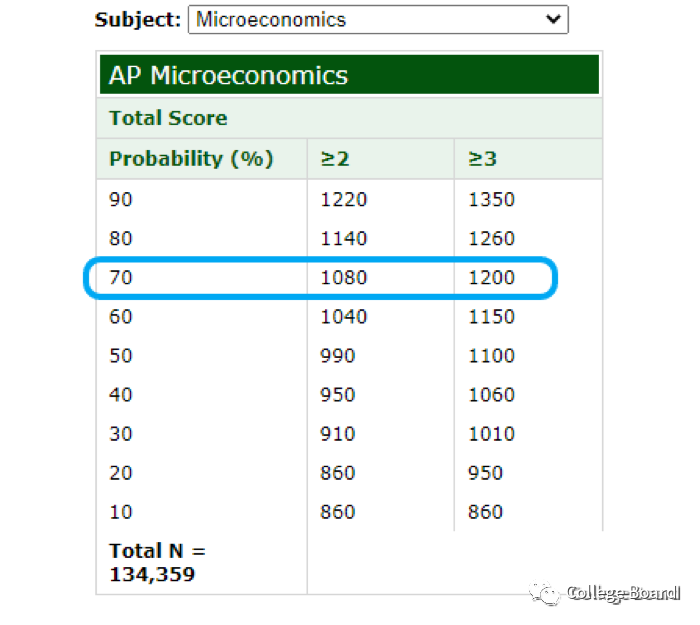Click the WeChat logo watermark icon
The image size is (700, 625).
pos(546,593)
